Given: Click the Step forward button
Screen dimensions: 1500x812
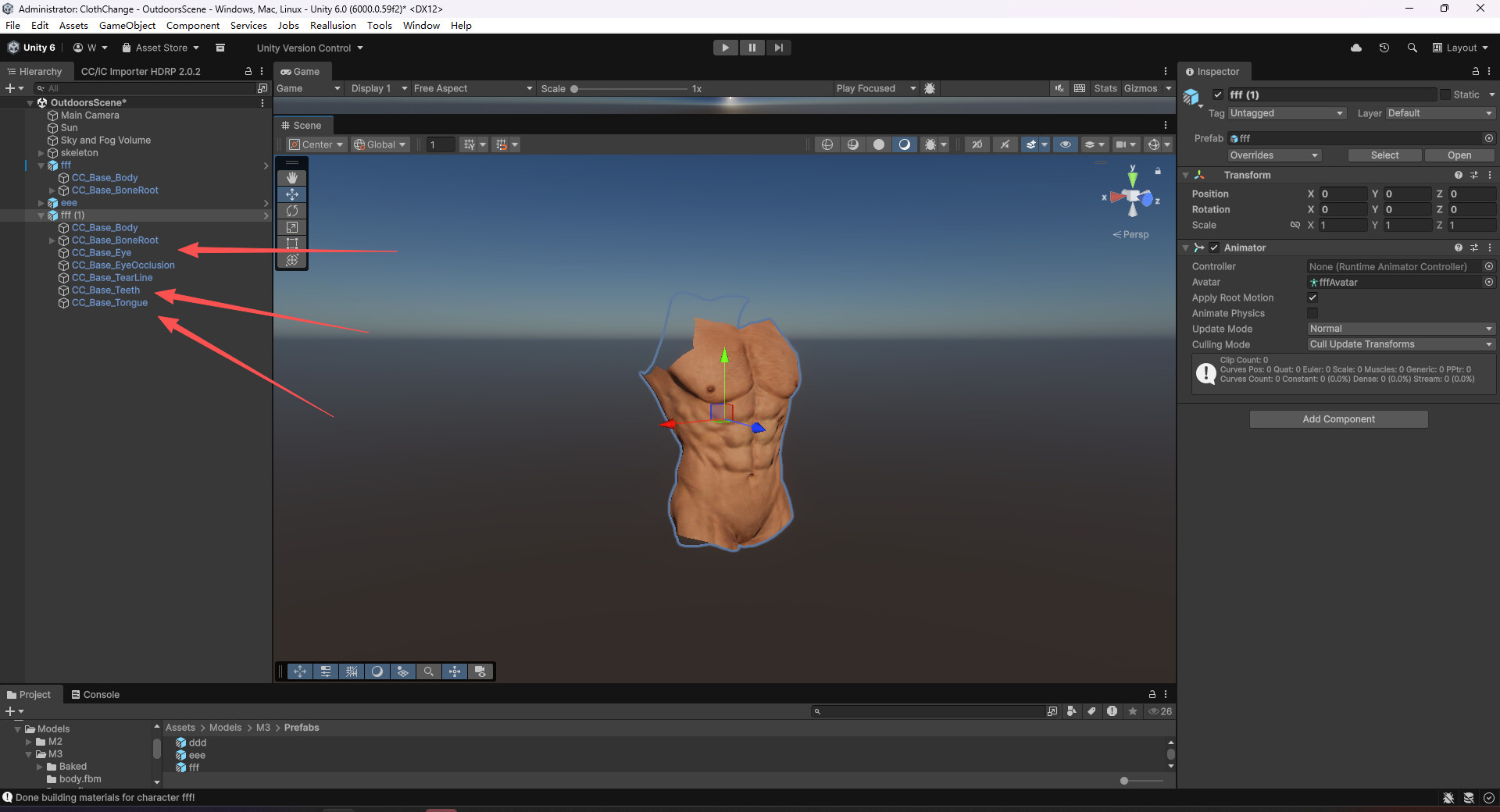Looking at the screenshot, I should [778, 48].
